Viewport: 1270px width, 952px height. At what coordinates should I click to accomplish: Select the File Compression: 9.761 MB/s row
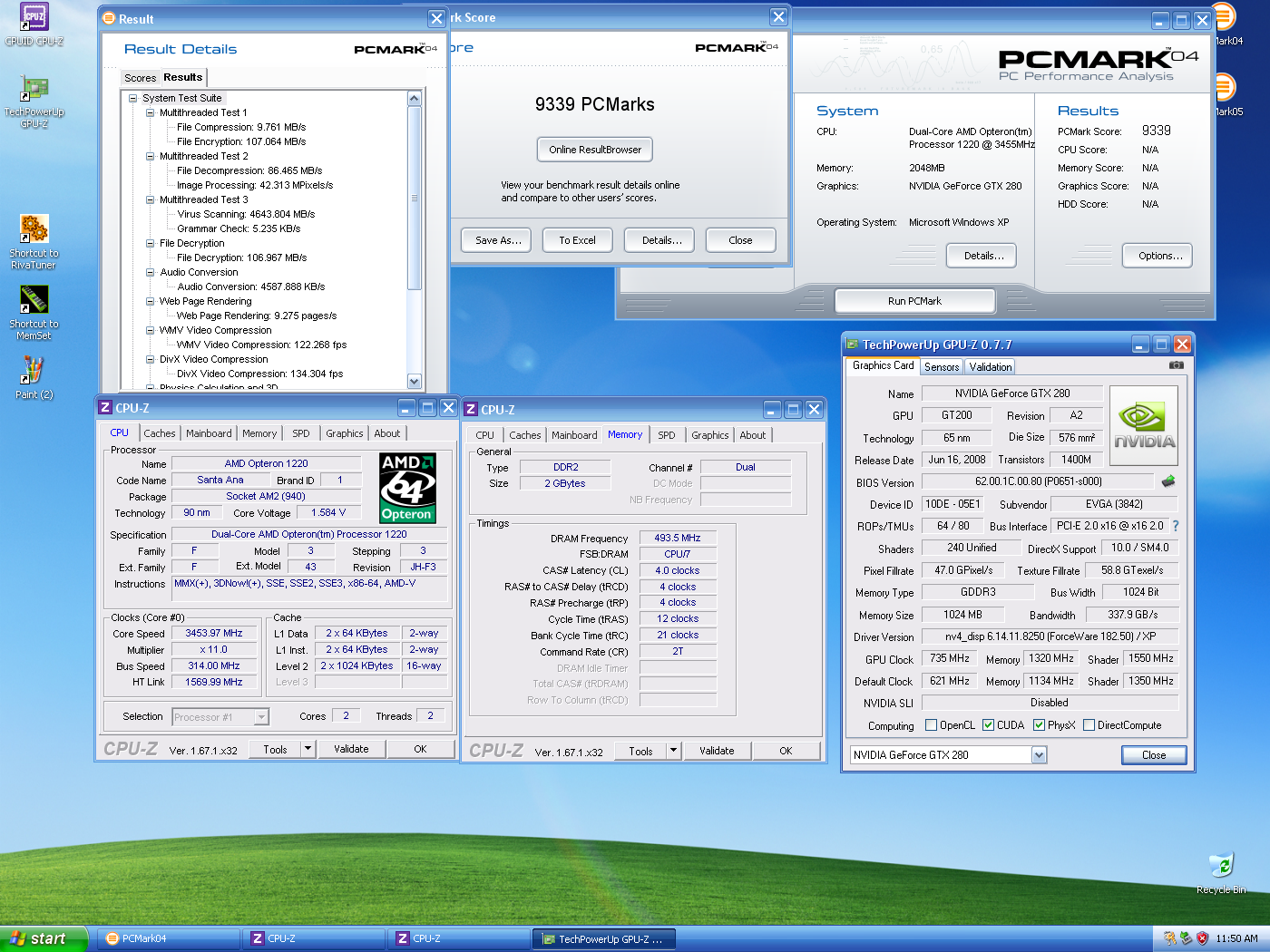point(241,127)
